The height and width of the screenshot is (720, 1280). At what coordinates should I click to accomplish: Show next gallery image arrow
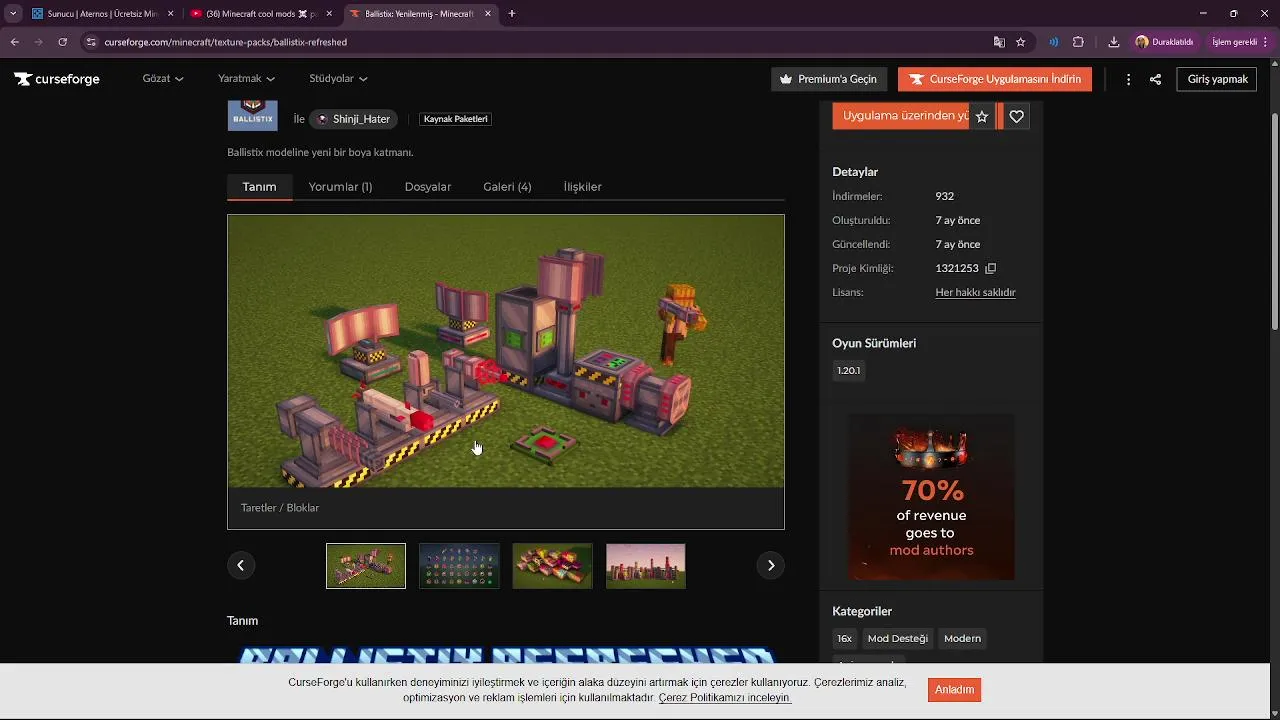[x=770, y=565]
